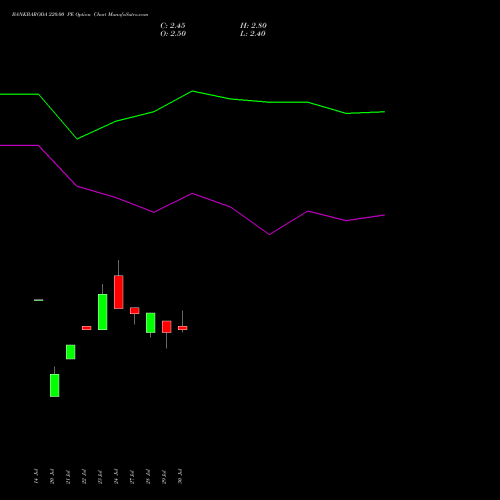Select the 21 Jul date label

(68, 476)
